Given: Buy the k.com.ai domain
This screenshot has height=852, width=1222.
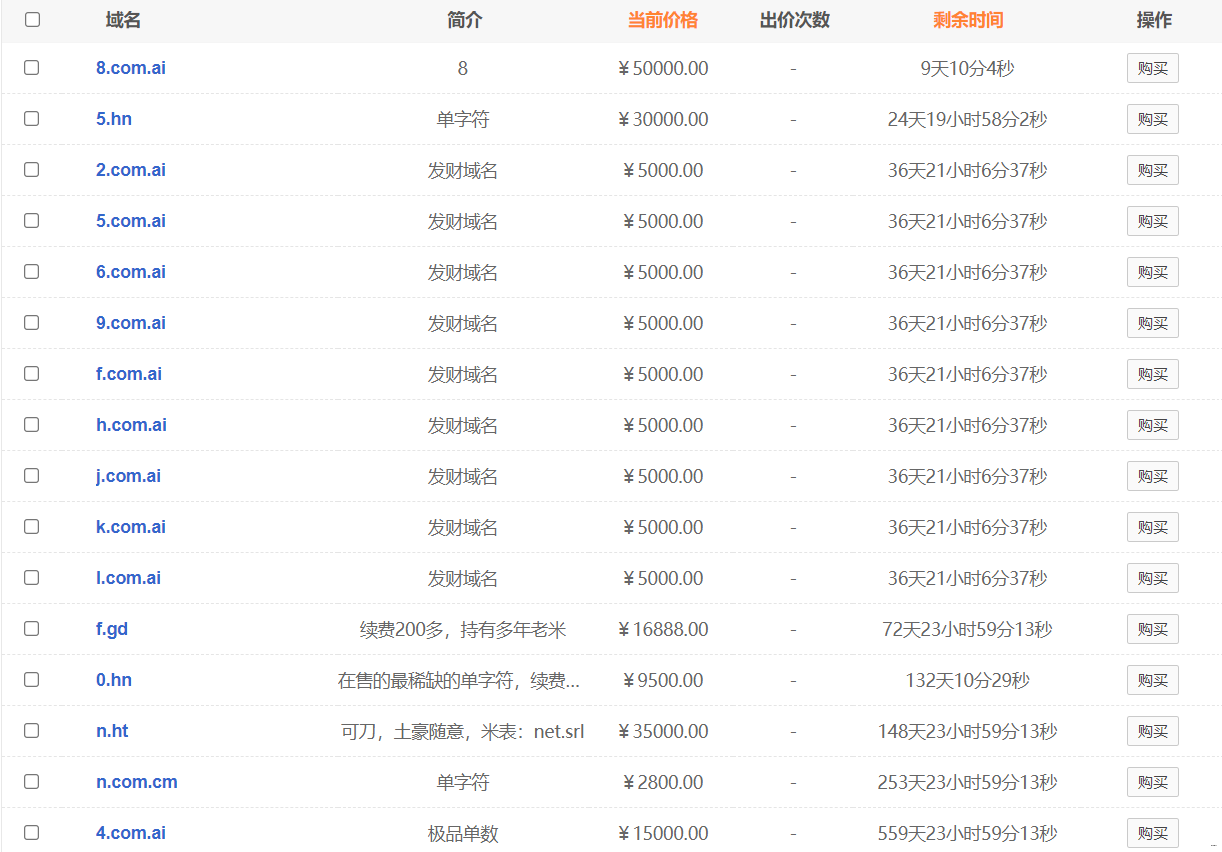Looking at the screenshot, I should 1152,527.
